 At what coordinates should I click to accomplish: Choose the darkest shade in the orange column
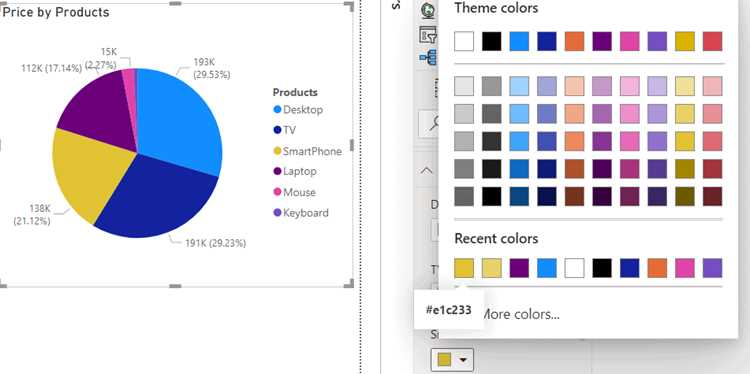pos(574,197)
